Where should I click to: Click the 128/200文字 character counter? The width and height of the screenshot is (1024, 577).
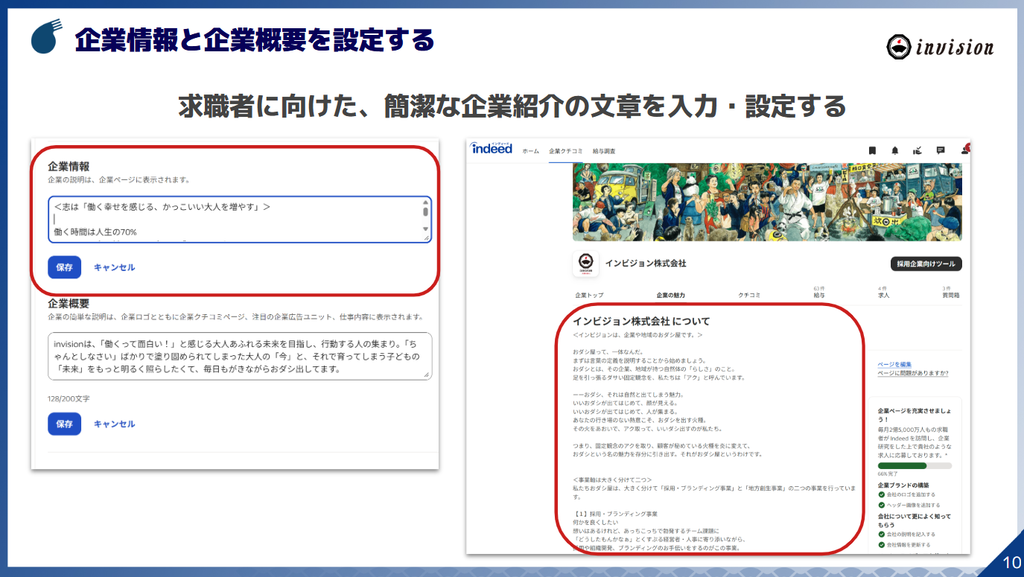[69, 398]
